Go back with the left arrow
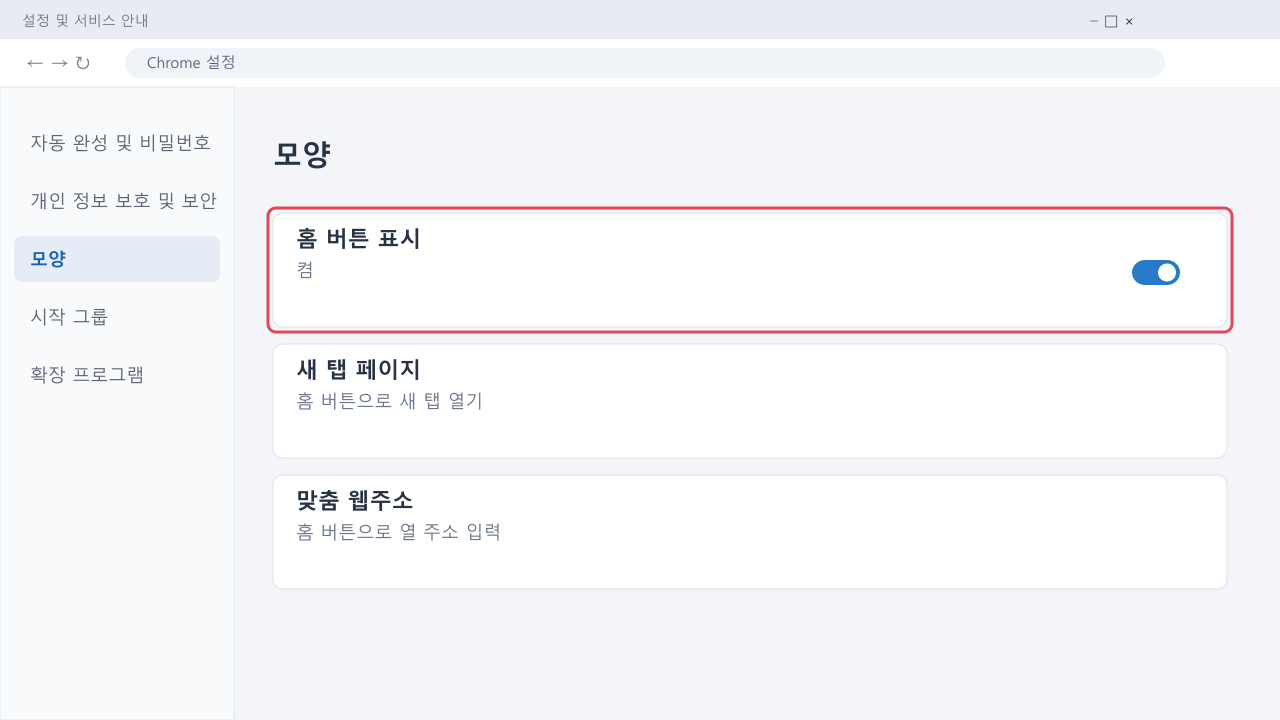This screenshot has height=720, width=1280. [35, 63]
